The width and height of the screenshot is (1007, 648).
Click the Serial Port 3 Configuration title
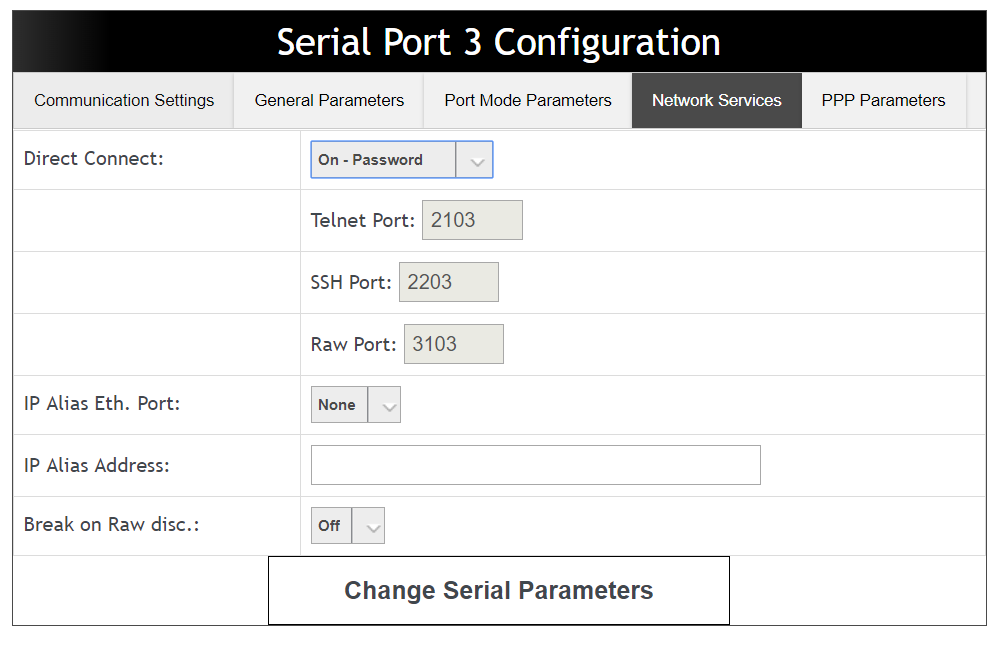[499, 42]
